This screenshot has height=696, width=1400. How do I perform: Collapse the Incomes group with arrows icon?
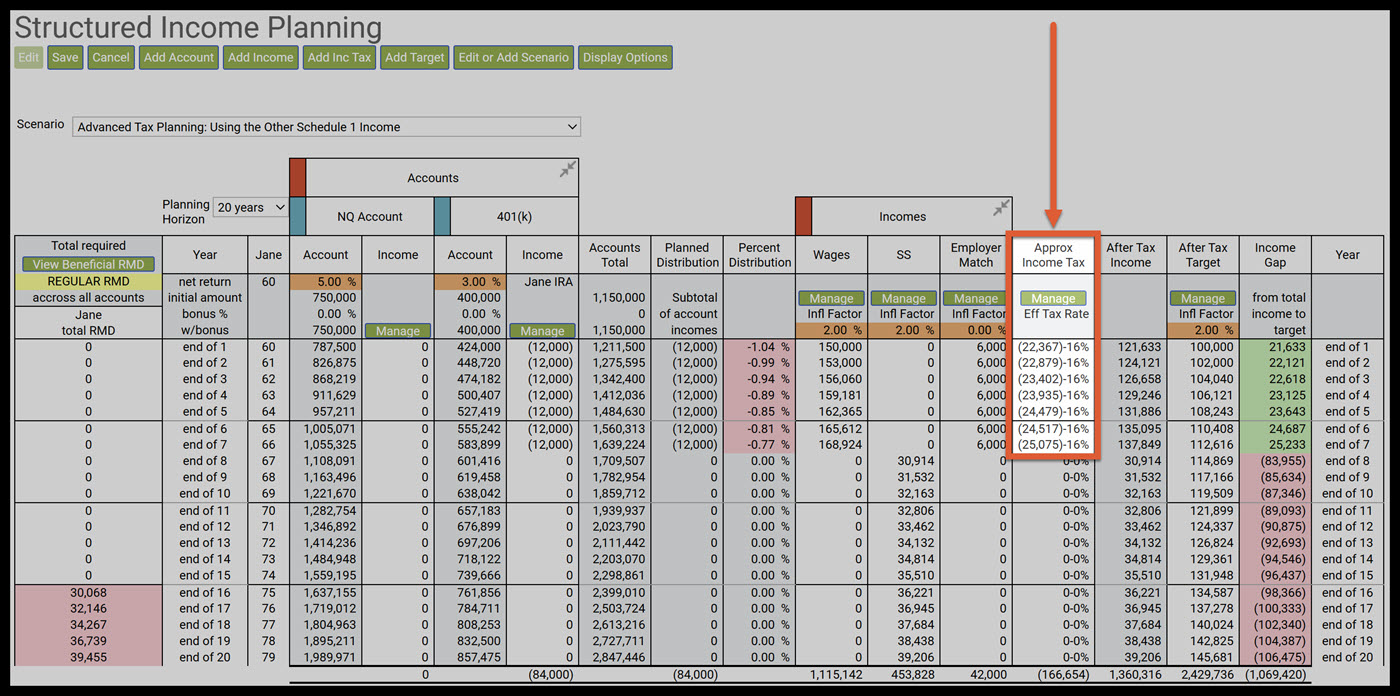click(x=1001, y=208)
